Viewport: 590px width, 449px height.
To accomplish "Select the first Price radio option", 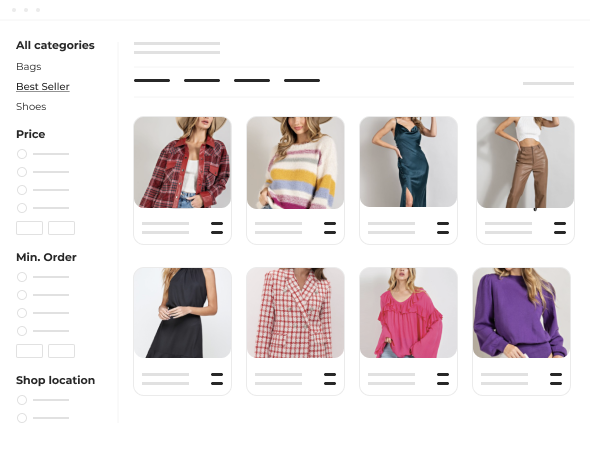I will (x=22, y=154).
